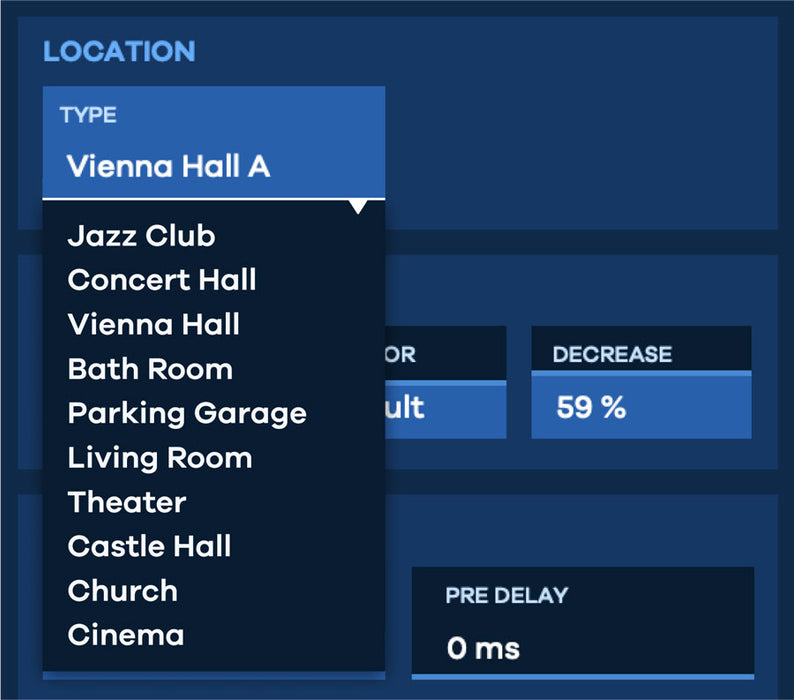Pick the Cinema option
The height and width of the screenshot is (700, 794).
(x=126, y=635)
